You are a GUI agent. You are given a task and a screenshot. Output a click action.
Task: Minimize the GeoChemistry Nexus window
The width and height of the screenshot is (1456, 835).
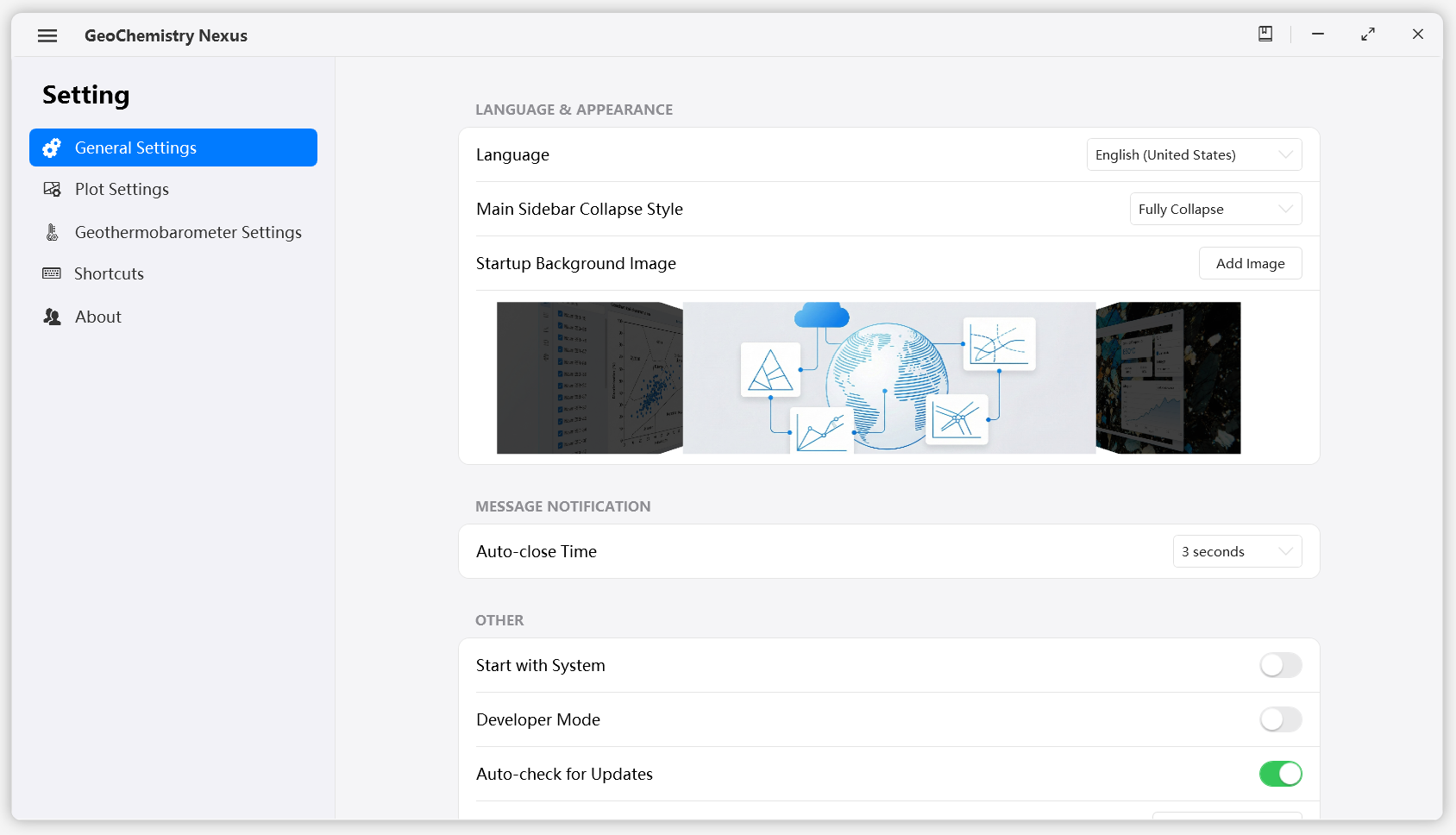[1318, 35]
